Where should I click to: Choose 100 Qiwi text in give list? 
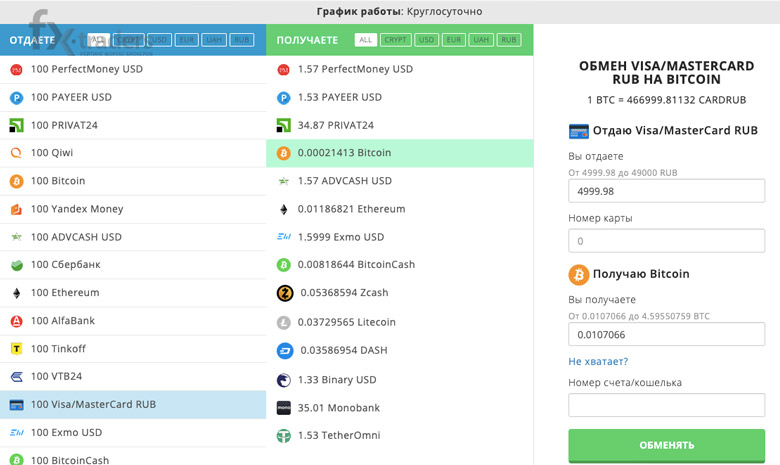click(x=52, y=153)
